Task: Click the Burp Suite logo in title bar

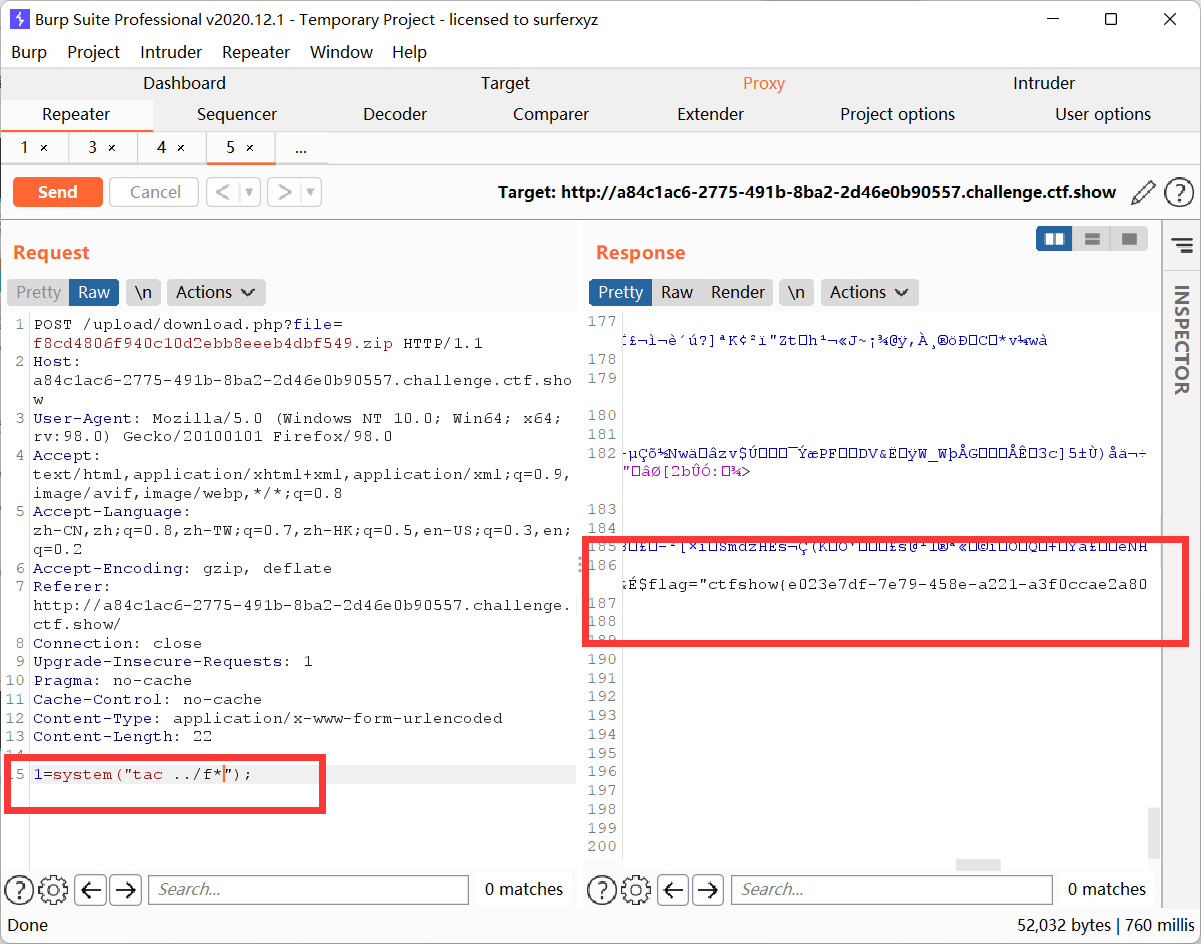Action: tap(19, 19)
